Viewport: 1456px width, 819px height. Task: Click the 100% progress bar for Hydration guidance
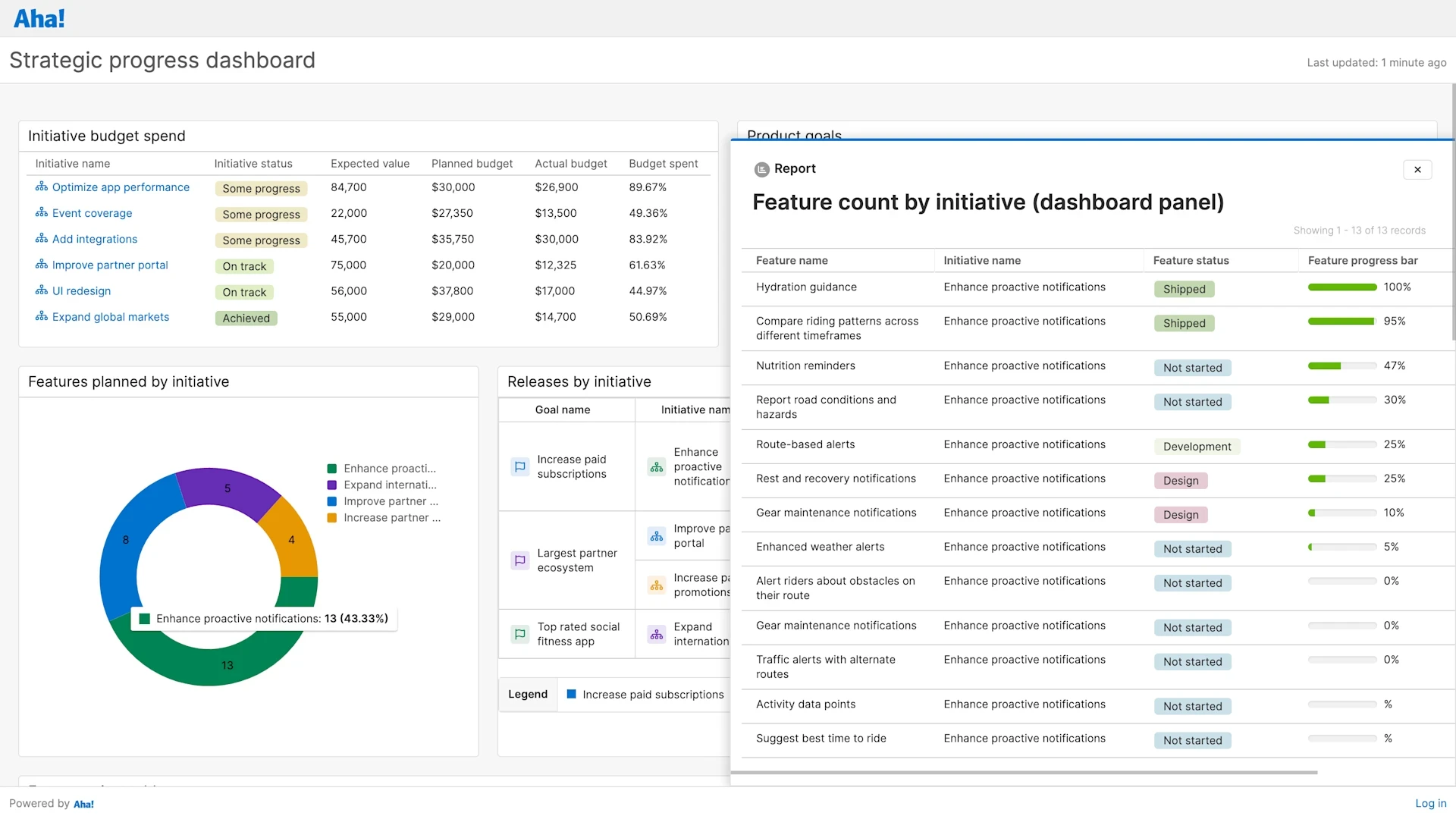(1342, 287)
